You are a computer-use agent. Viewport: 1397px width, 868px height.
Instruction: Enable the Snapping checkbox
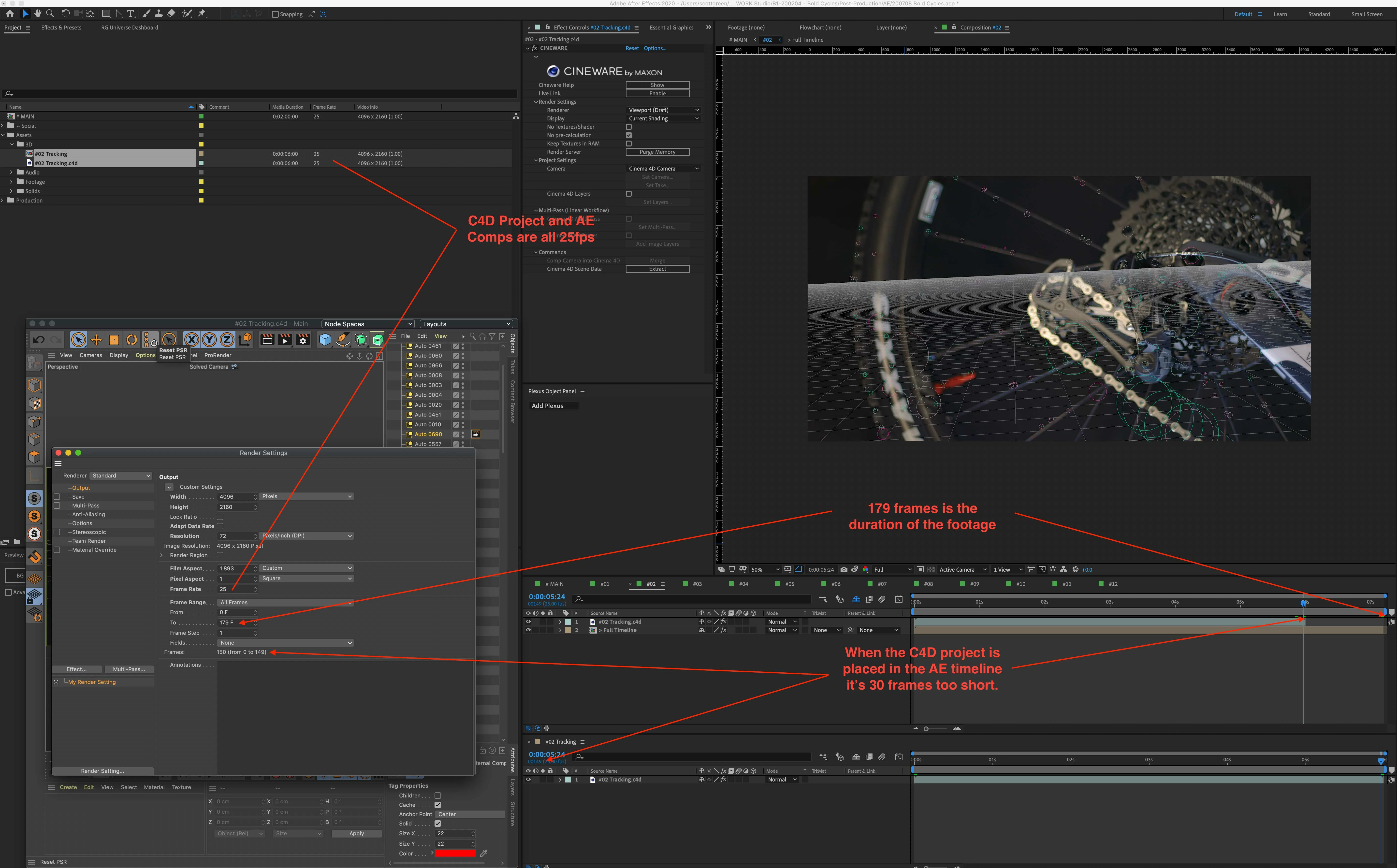pyautogui.click(x=275, y=14)
